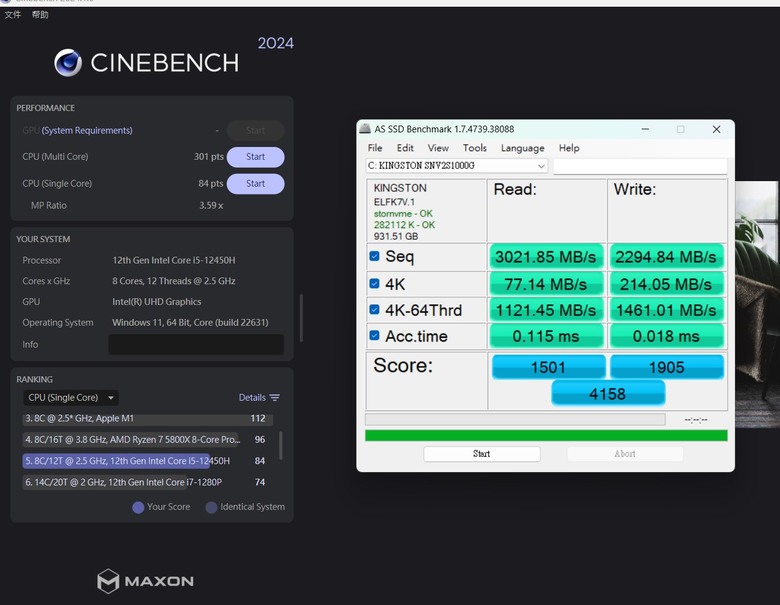780x605 pixels.
Task: Click the Identical System legend dot
Action: (211, 507)
